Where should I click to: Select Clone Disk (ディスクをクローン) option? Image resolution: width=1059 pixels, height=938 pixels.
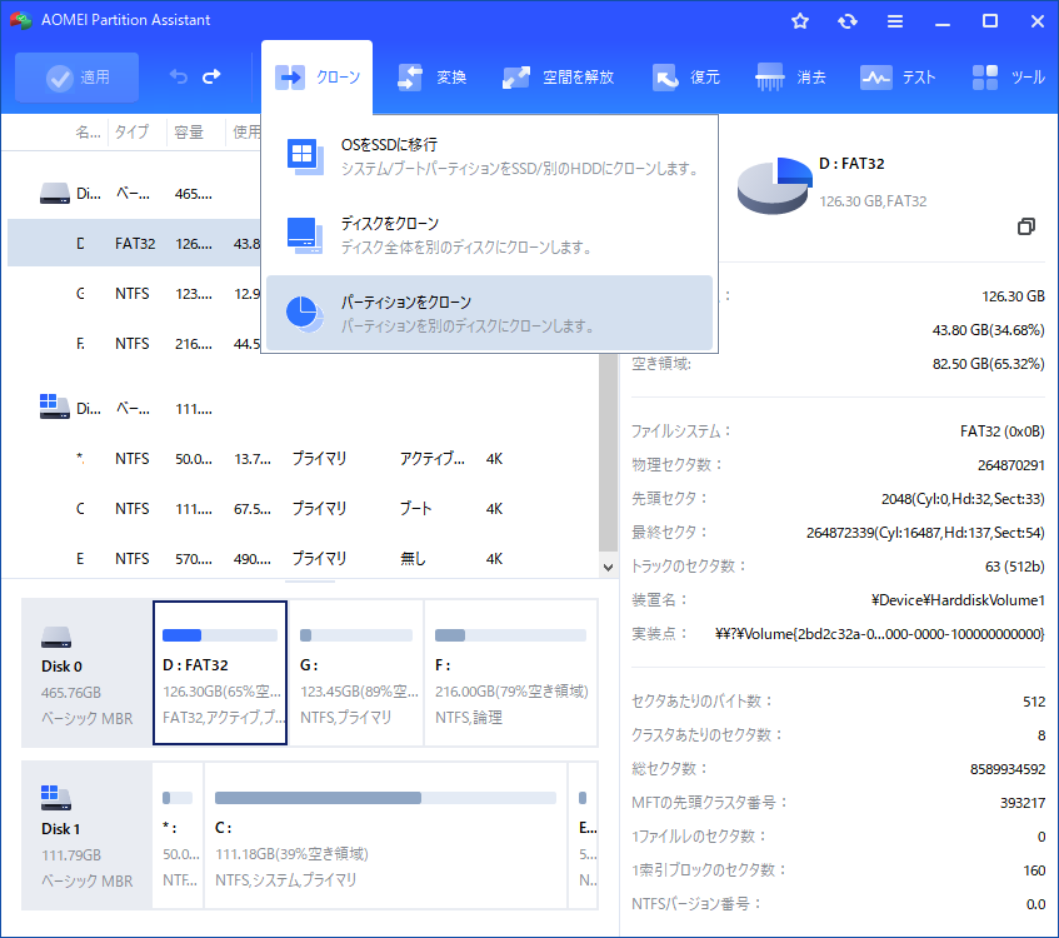click(x=490, y=235)
